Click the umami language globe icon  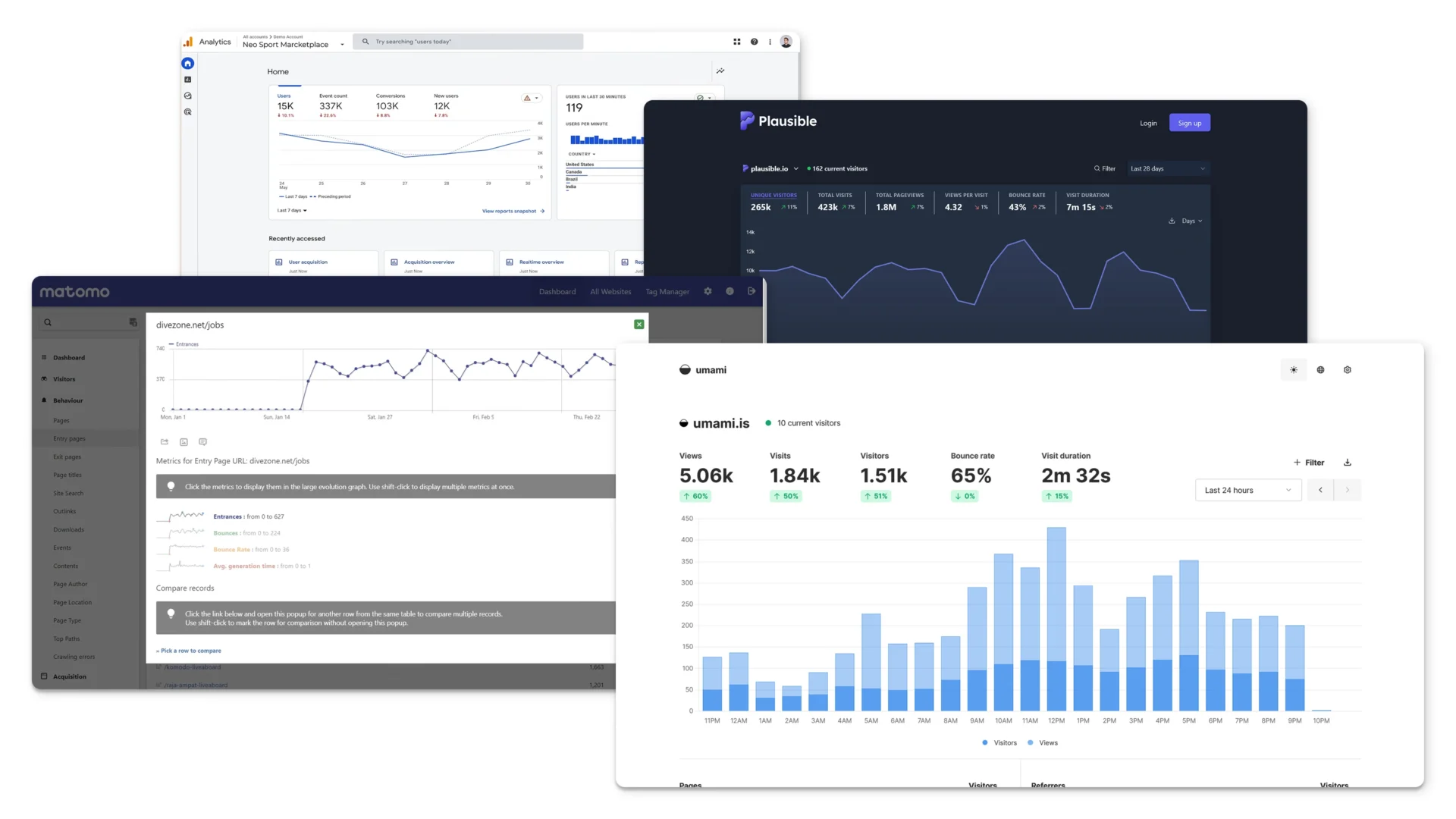point(1320,370)
